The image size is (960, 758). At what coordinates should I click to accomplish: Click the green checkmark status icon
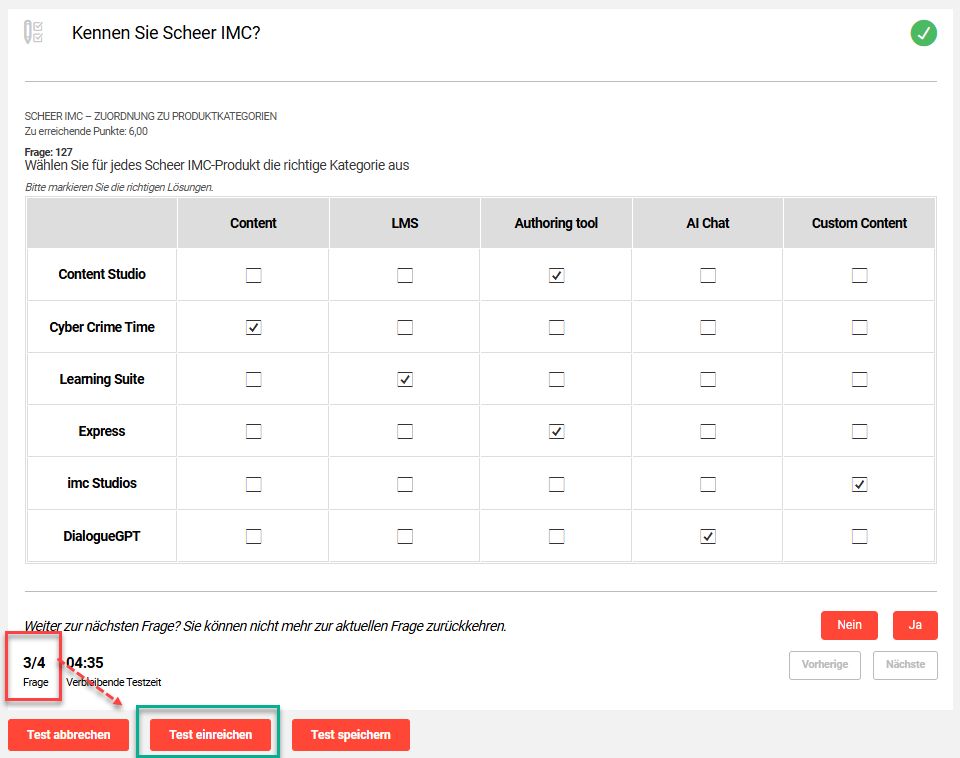923,33
